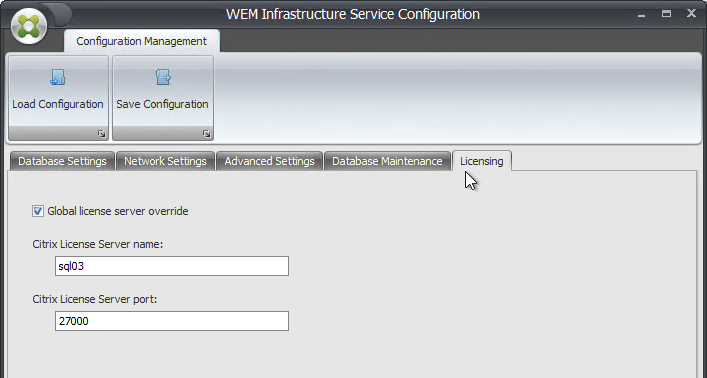Screen dimensions: 707x378
Task: Click the Save Configuration icon
Action: (x=163, y=77)
